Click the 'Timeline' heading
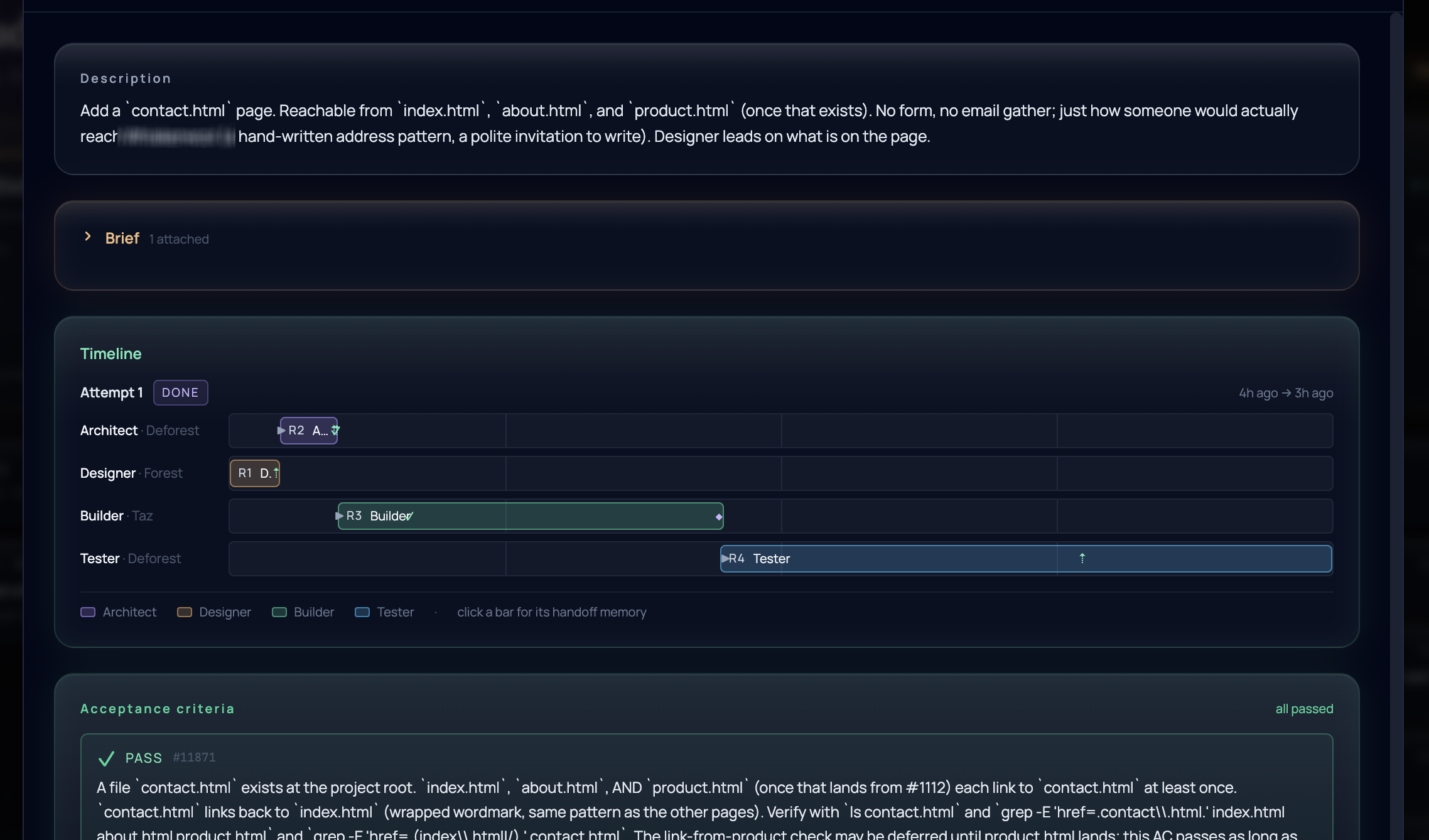 tap(111, 353)
